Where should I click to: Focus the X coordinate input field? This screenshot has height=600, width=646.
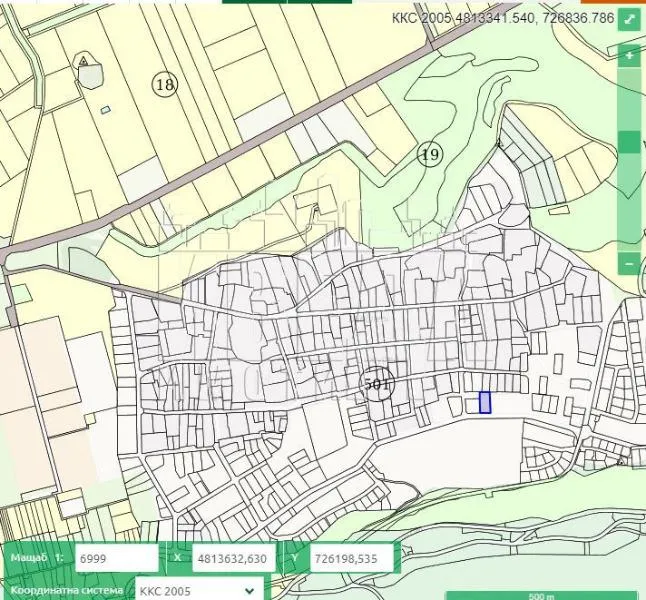pos(234,558)
